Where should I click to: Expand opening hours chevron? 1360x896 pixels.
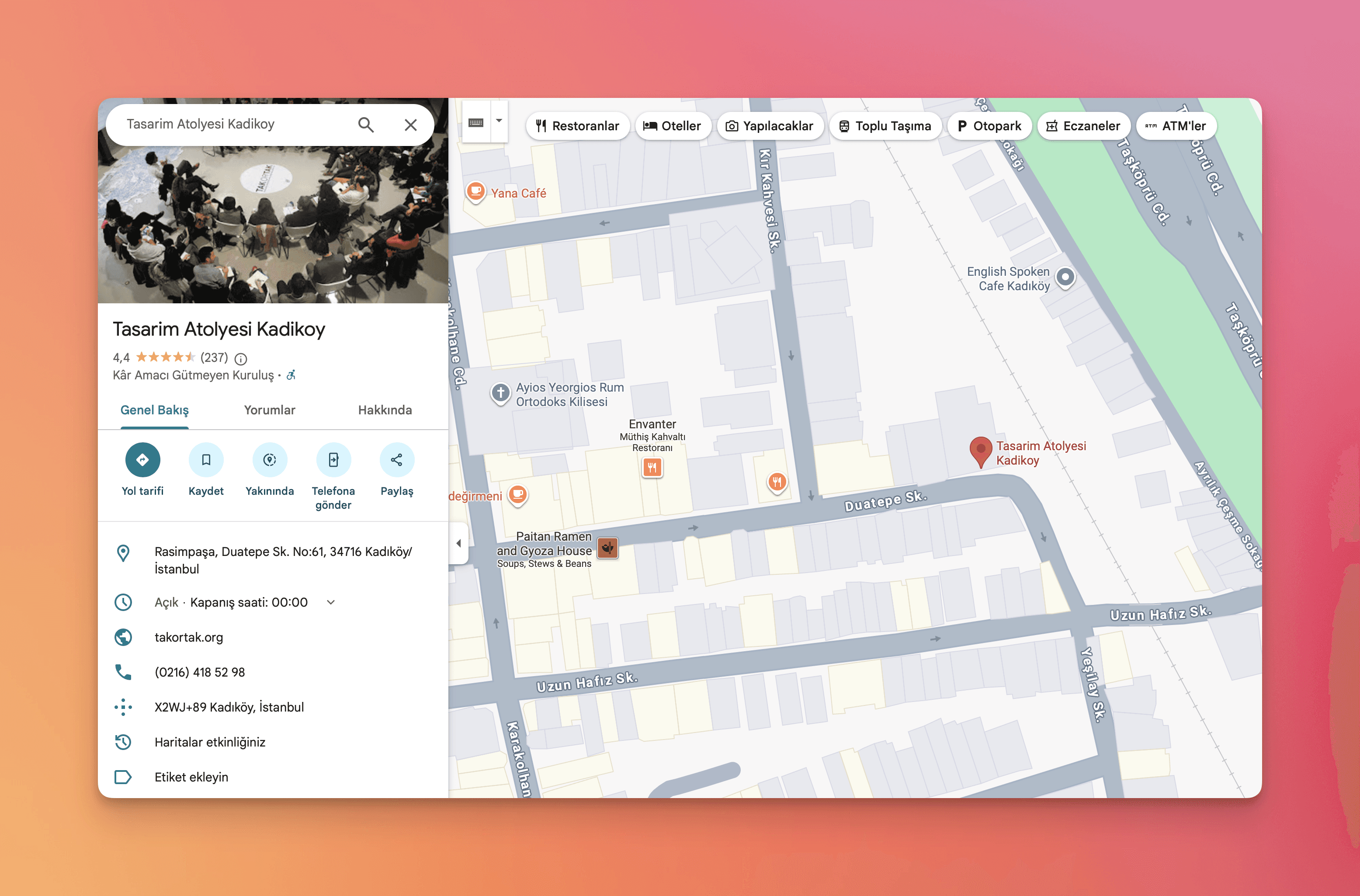point(331,602)
